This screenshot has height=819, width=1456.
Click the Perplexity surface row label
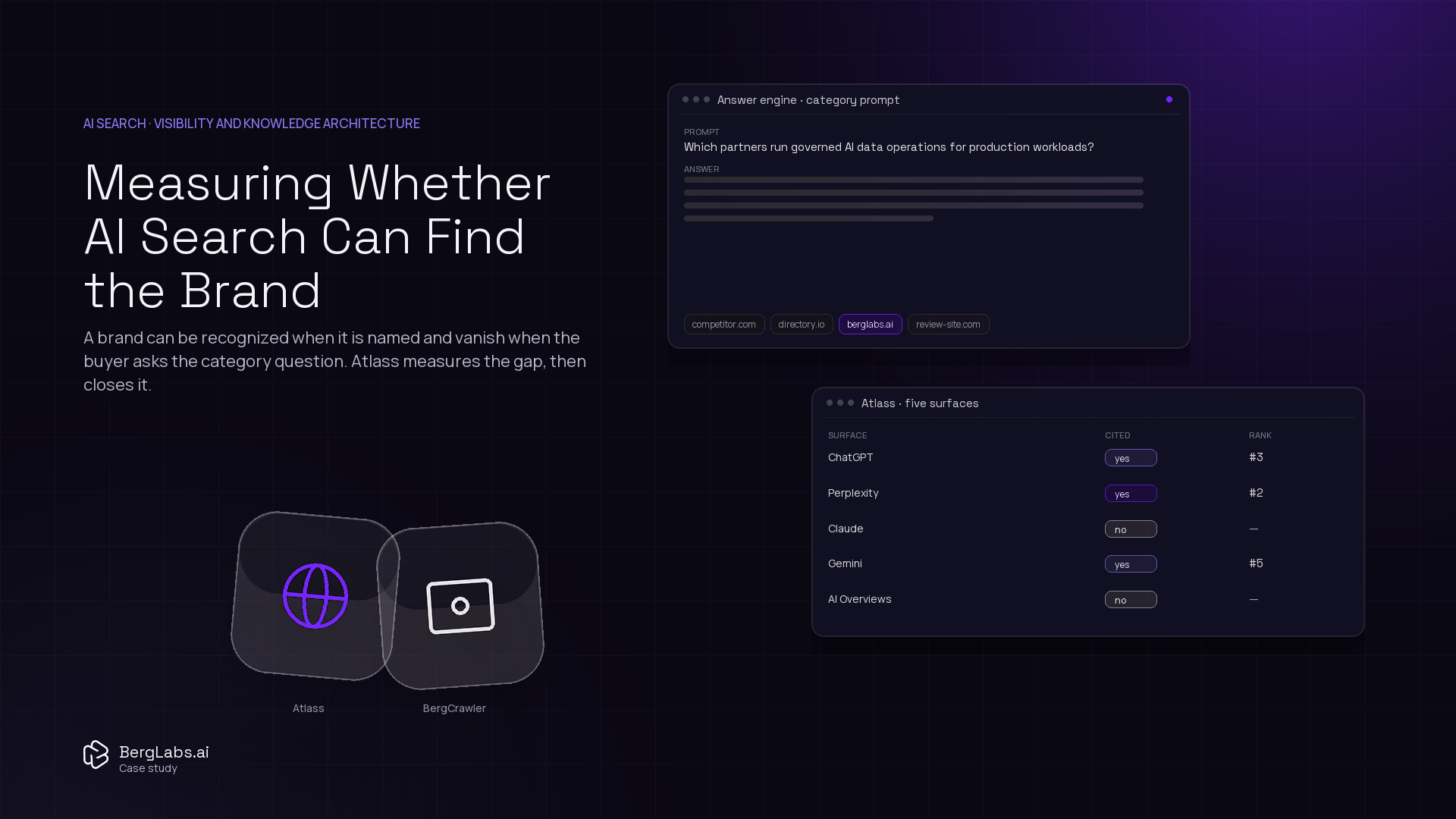click(x=853, y=493)
